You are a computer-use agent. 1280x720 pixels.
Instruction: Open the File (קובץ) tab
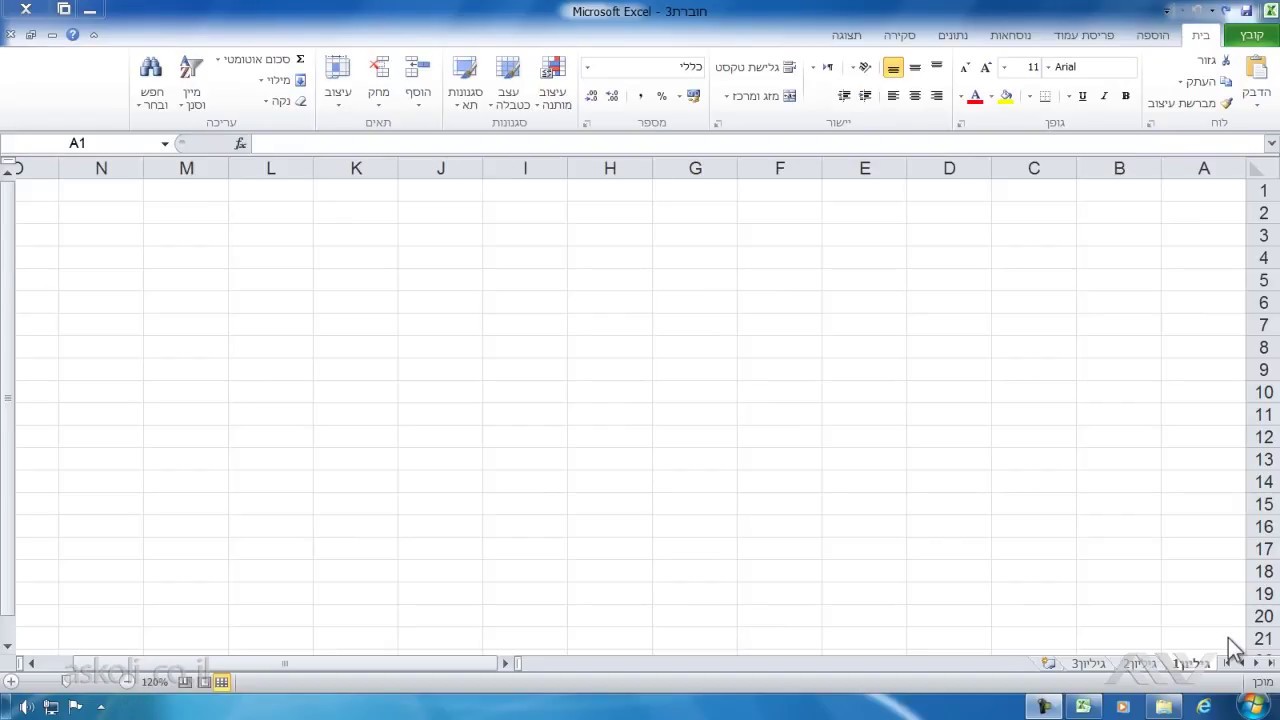click(1252, 35)
